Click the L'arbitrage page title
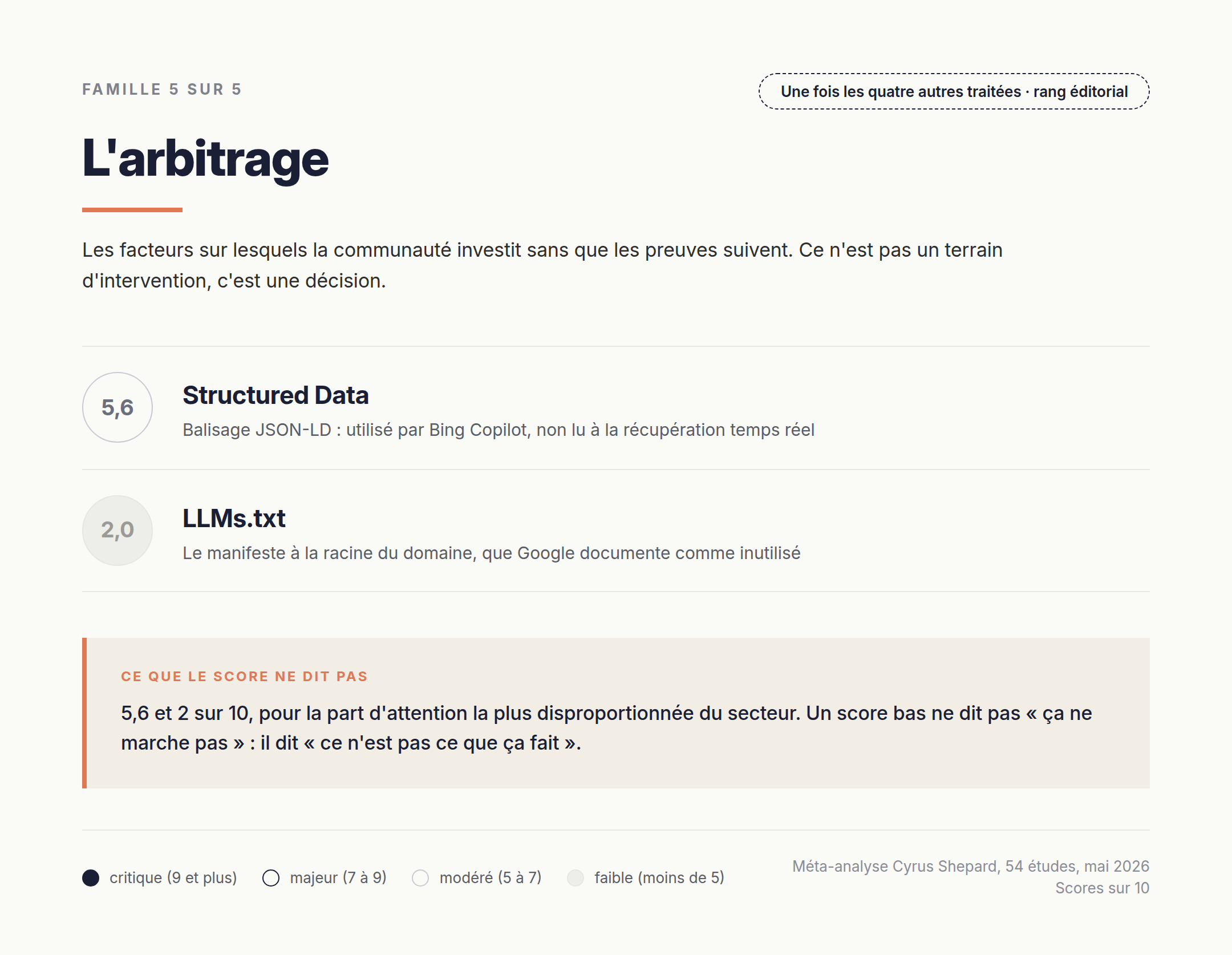Screen dimensions: 1232x955 pos(205,158)
